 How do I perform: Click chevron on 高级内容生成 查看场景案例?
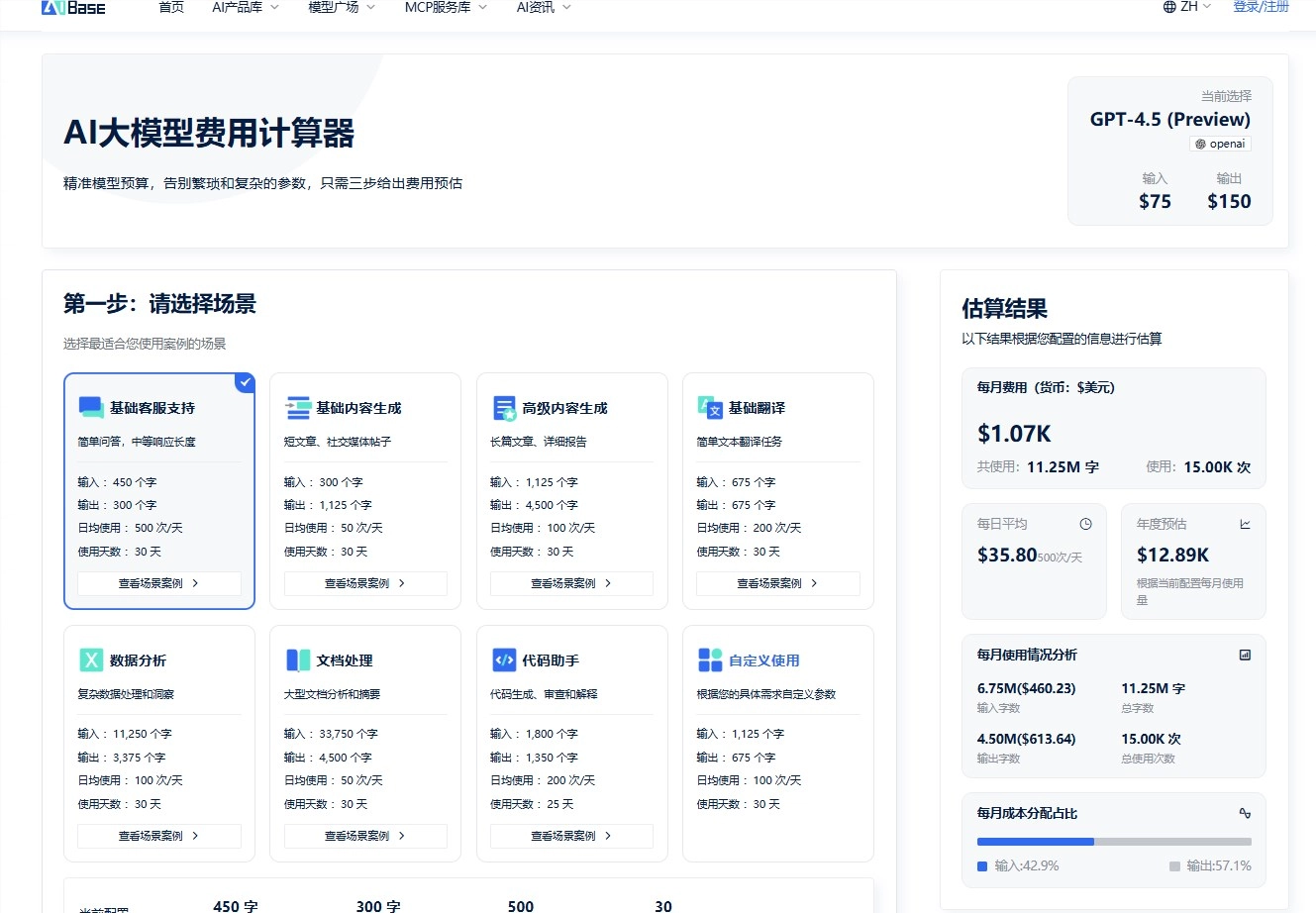click(608, 583)
